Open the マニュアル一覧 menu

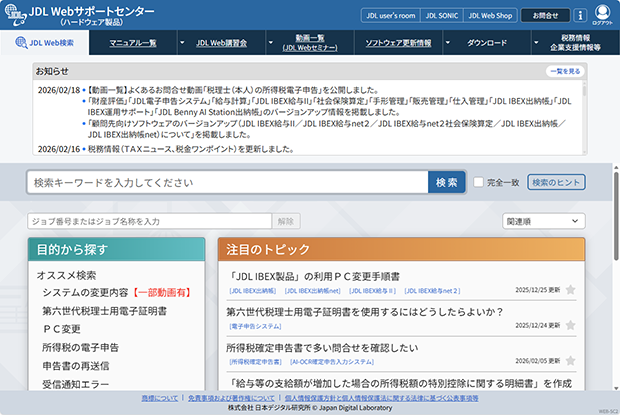point(133,43)
